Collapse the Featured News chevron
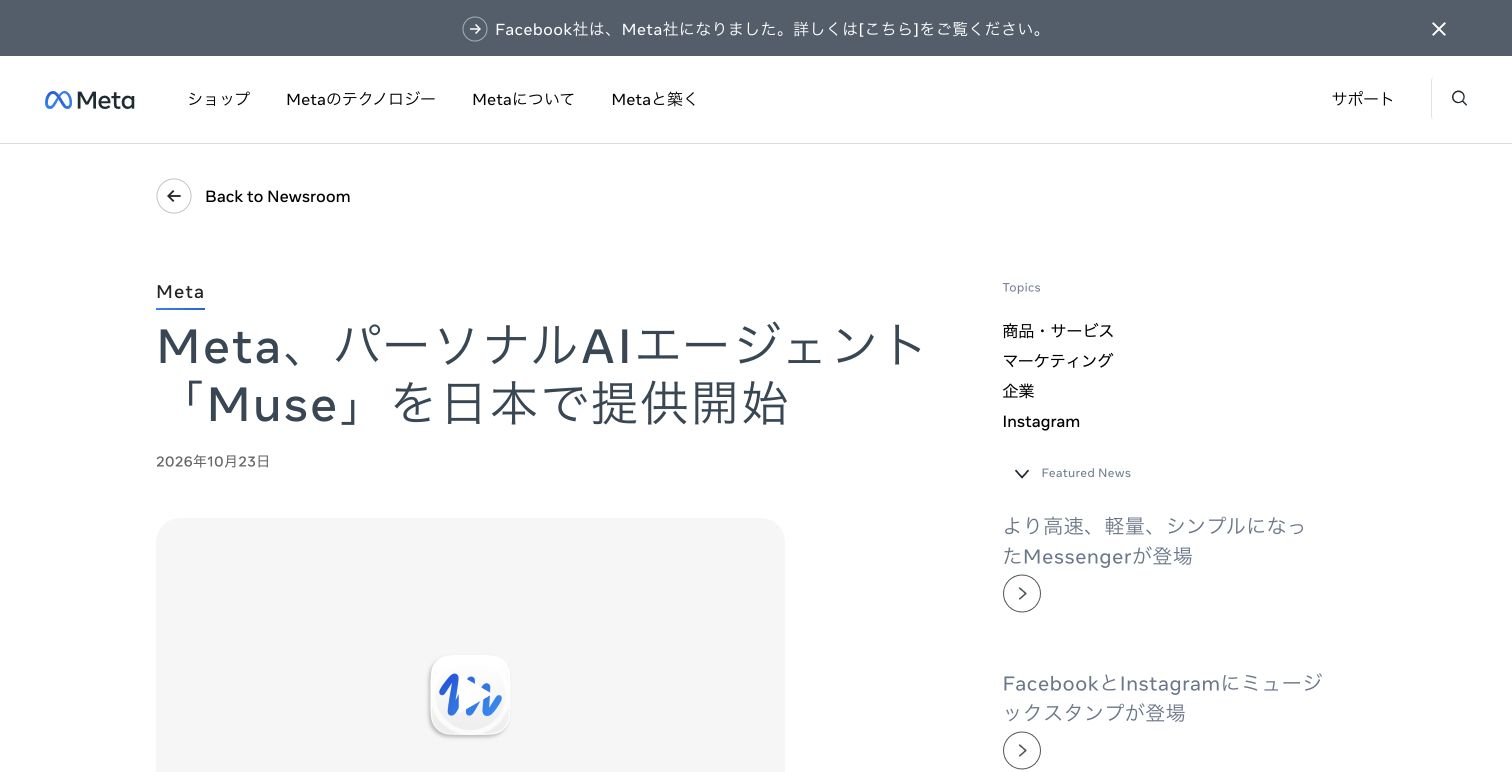This screenshot has width=1512, height=772. pos(1022,474)
